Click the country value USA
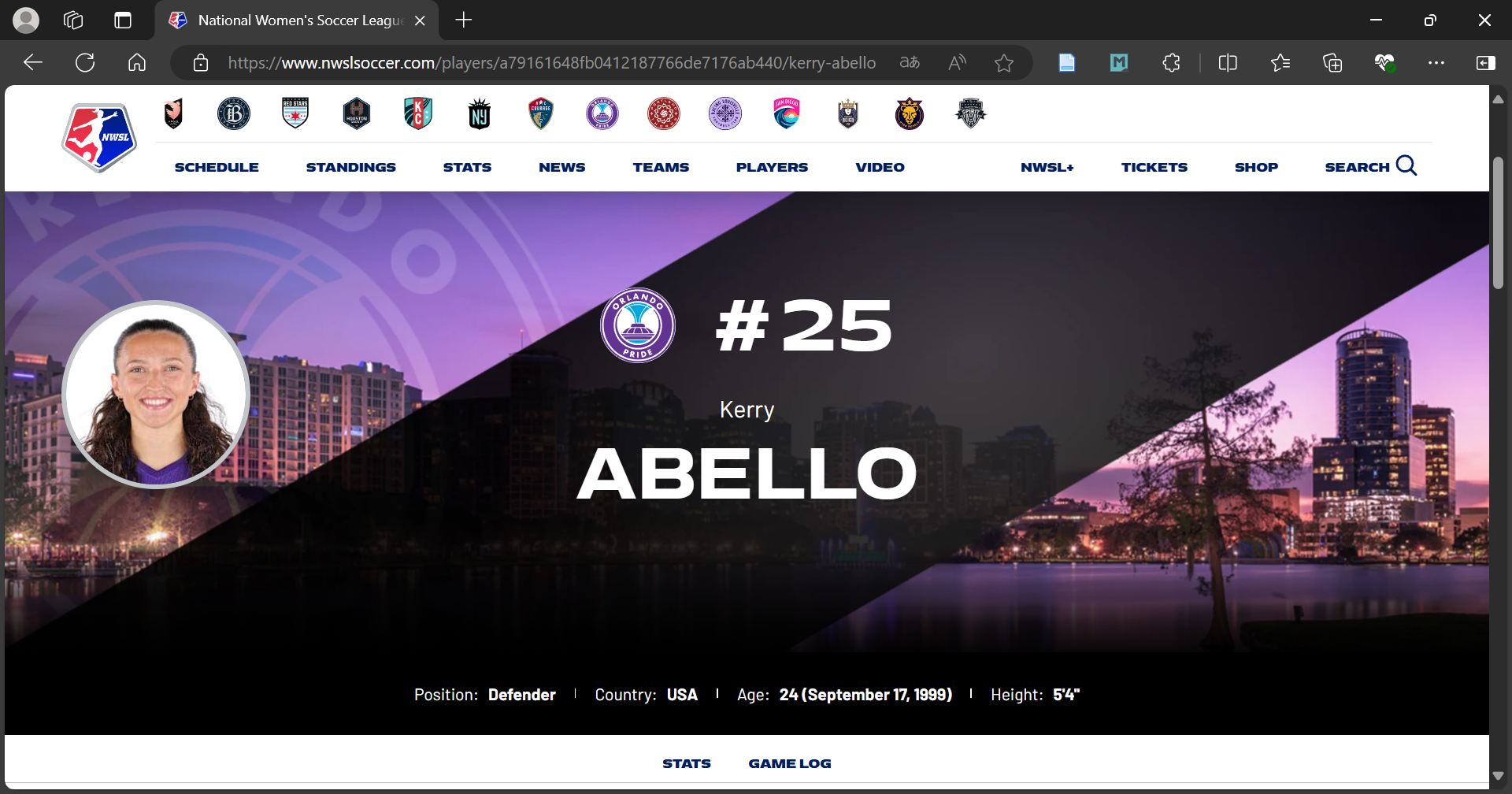This screenshot has height=794, width=1512. [682, 695]
